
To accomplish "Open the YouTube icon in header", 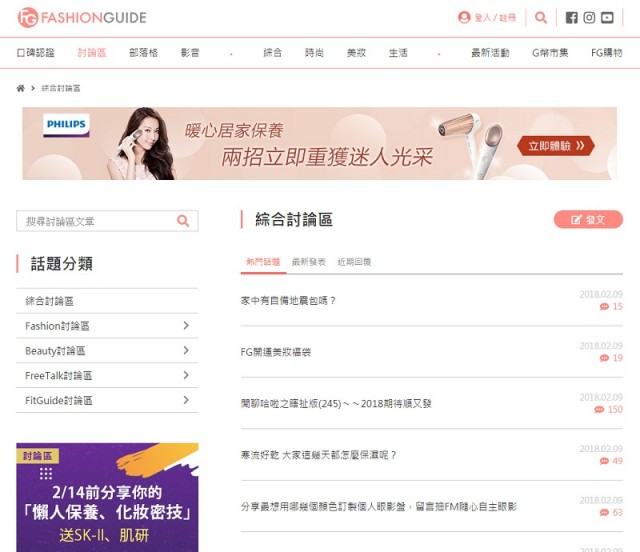I will [x=607, y=17].
